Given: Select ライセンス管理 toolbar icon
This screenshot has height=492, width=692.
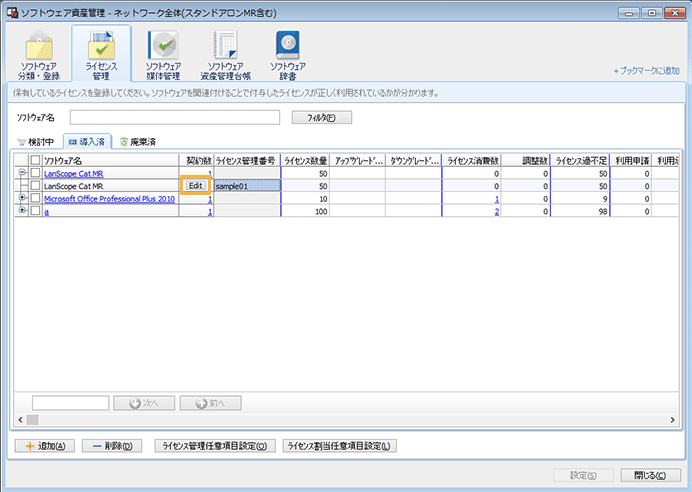Looking at the screenshot, I should tap(102, 55).
